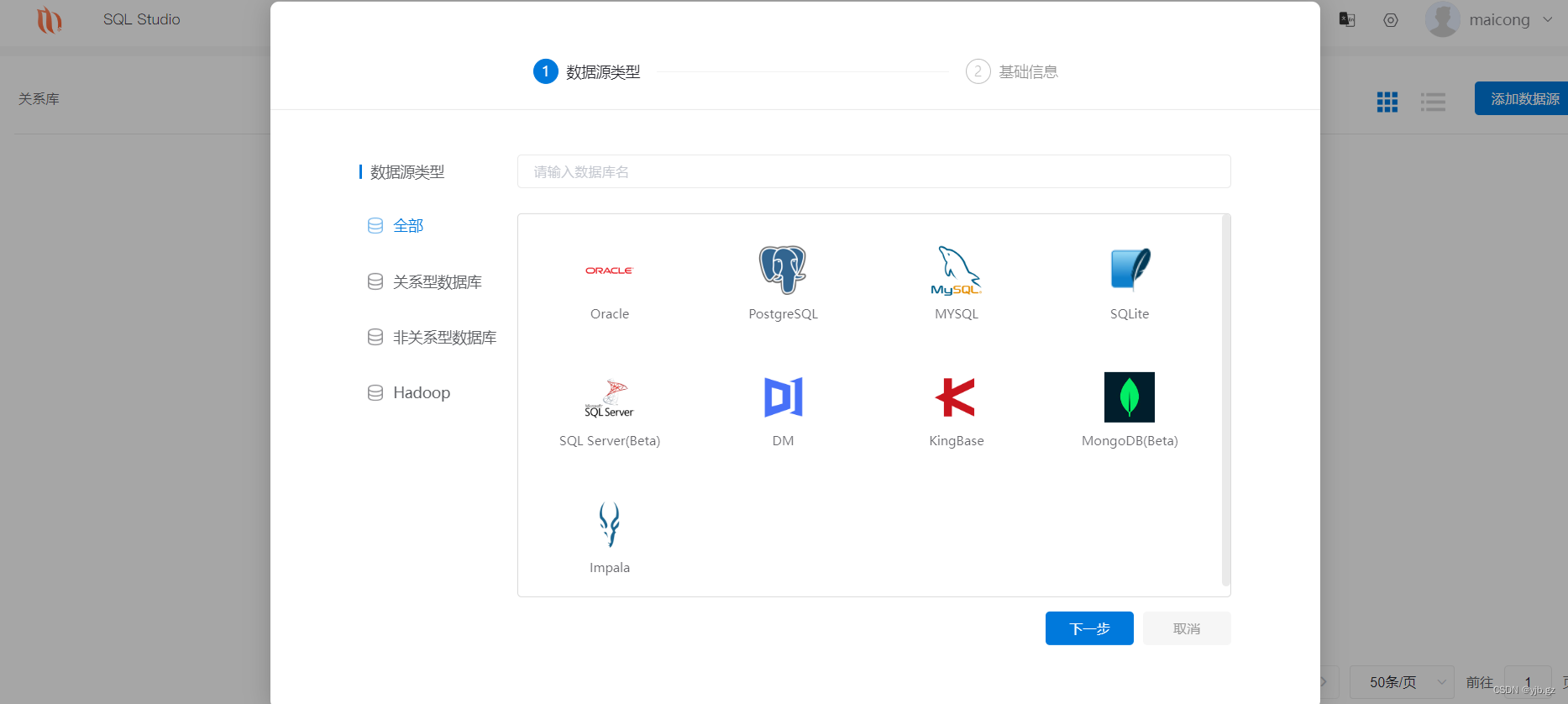Click database icon beside 非关系型数据库
Viewport: 1568px width, 704px height.
[375, 337]
